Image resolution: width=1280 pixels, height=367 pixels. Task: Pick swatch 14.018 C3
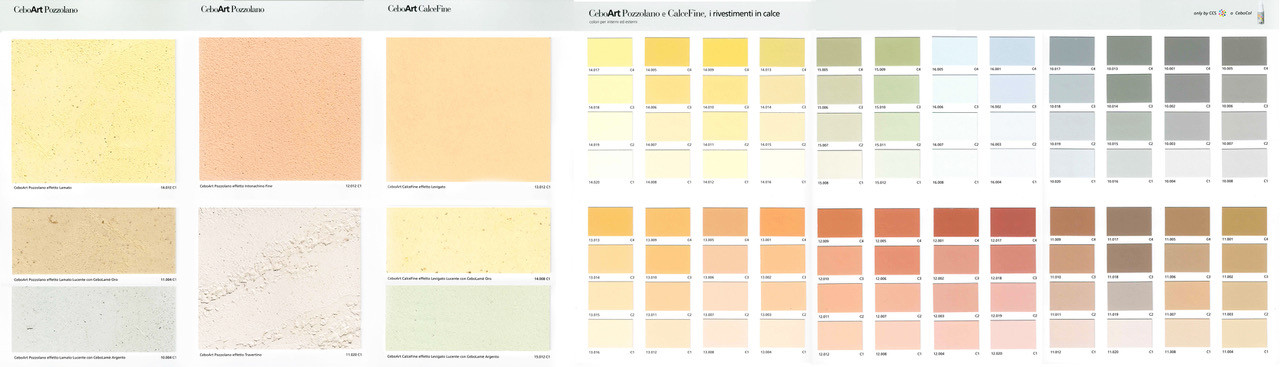point(611,89)
